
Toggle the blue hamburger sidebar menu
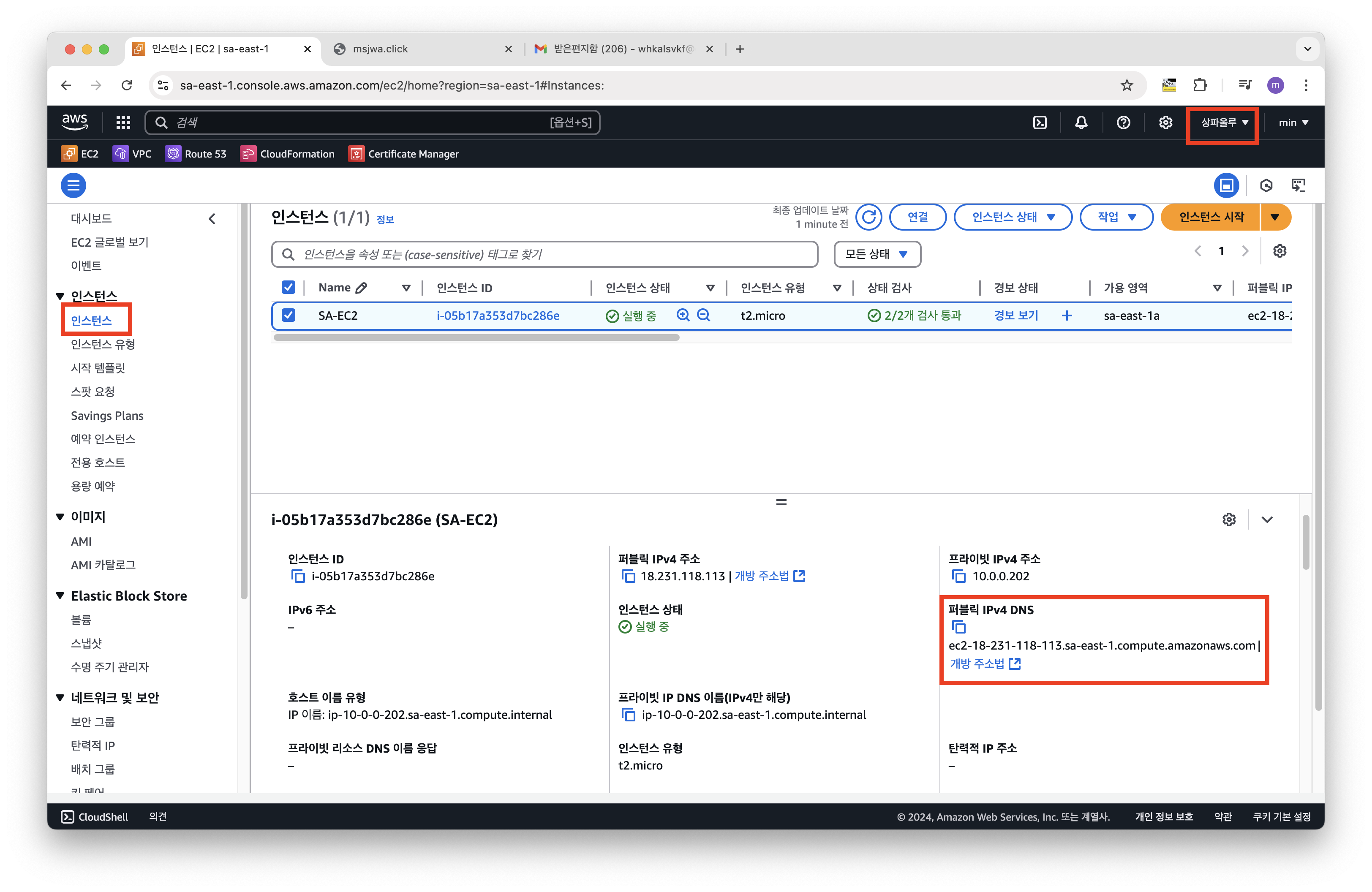coord(73,185)
